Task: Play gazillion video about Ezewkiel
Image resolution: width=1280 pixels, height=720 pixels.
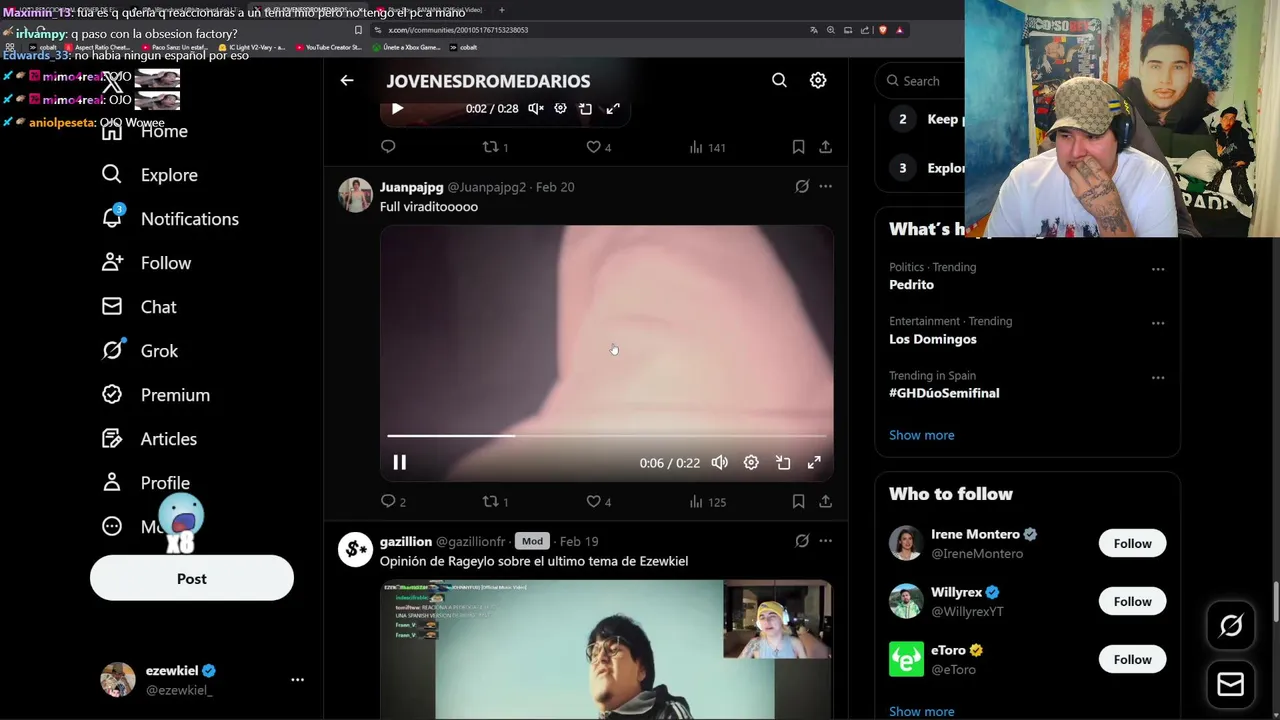Action: click(606, 649)
